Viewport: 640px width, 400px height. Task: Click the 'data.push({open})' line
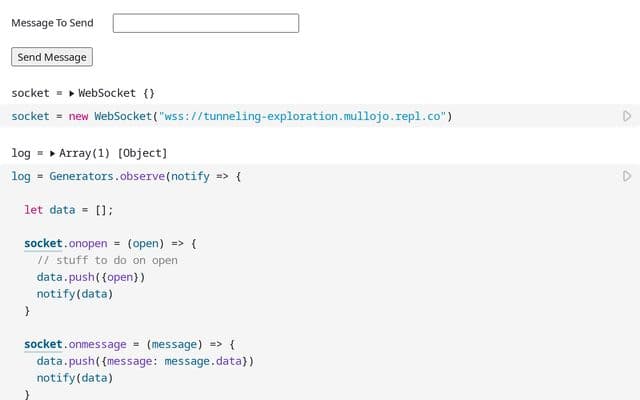pos(91,277)
